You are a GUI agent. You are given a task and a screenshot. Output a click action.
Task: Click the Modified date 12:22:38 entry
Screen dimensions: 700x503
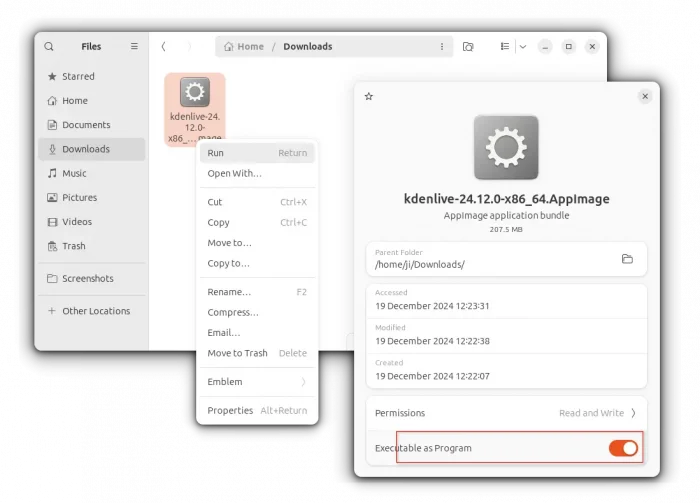point(506,336)
